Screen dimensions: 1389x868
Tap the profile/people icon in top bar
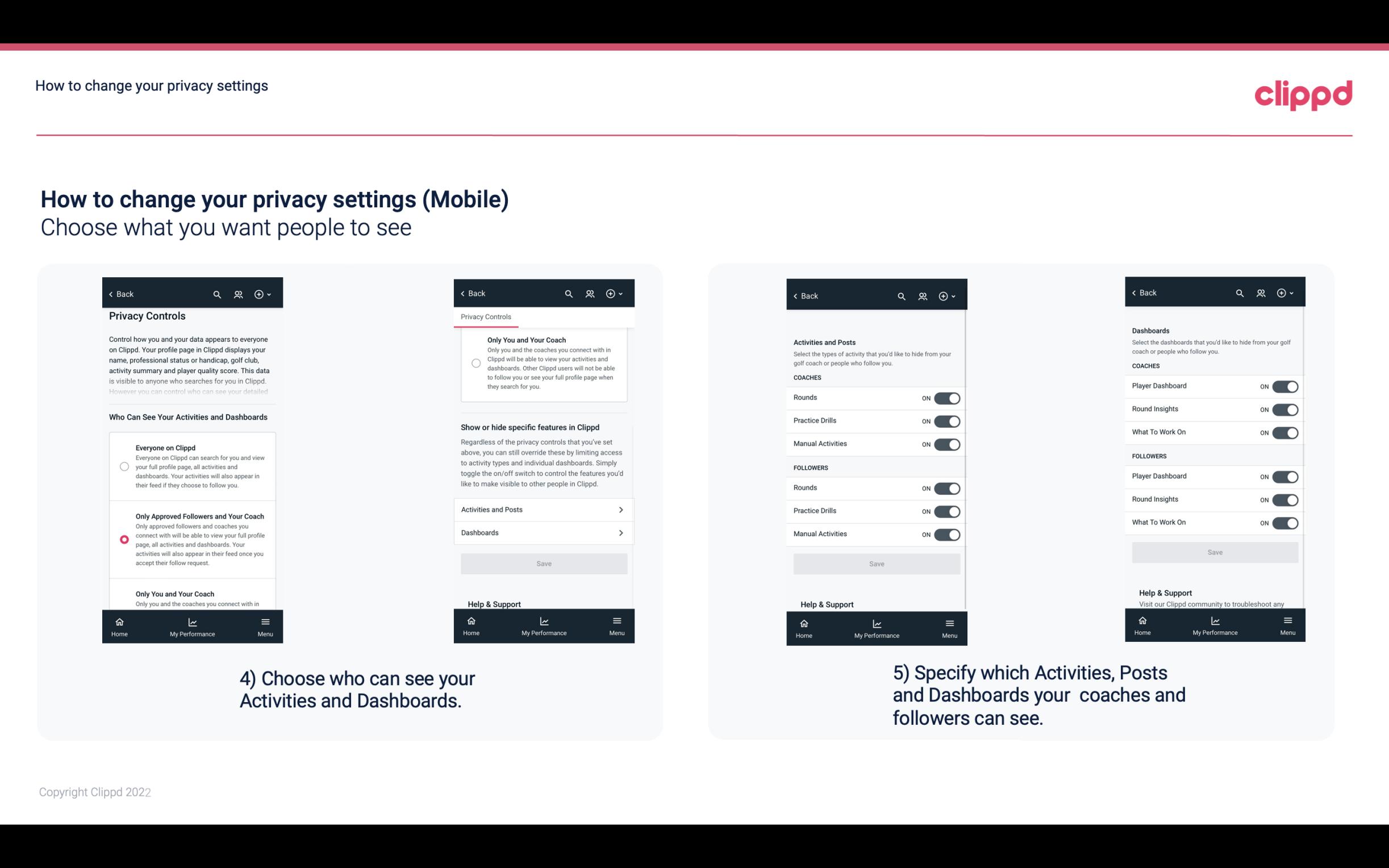coord(238,294)
